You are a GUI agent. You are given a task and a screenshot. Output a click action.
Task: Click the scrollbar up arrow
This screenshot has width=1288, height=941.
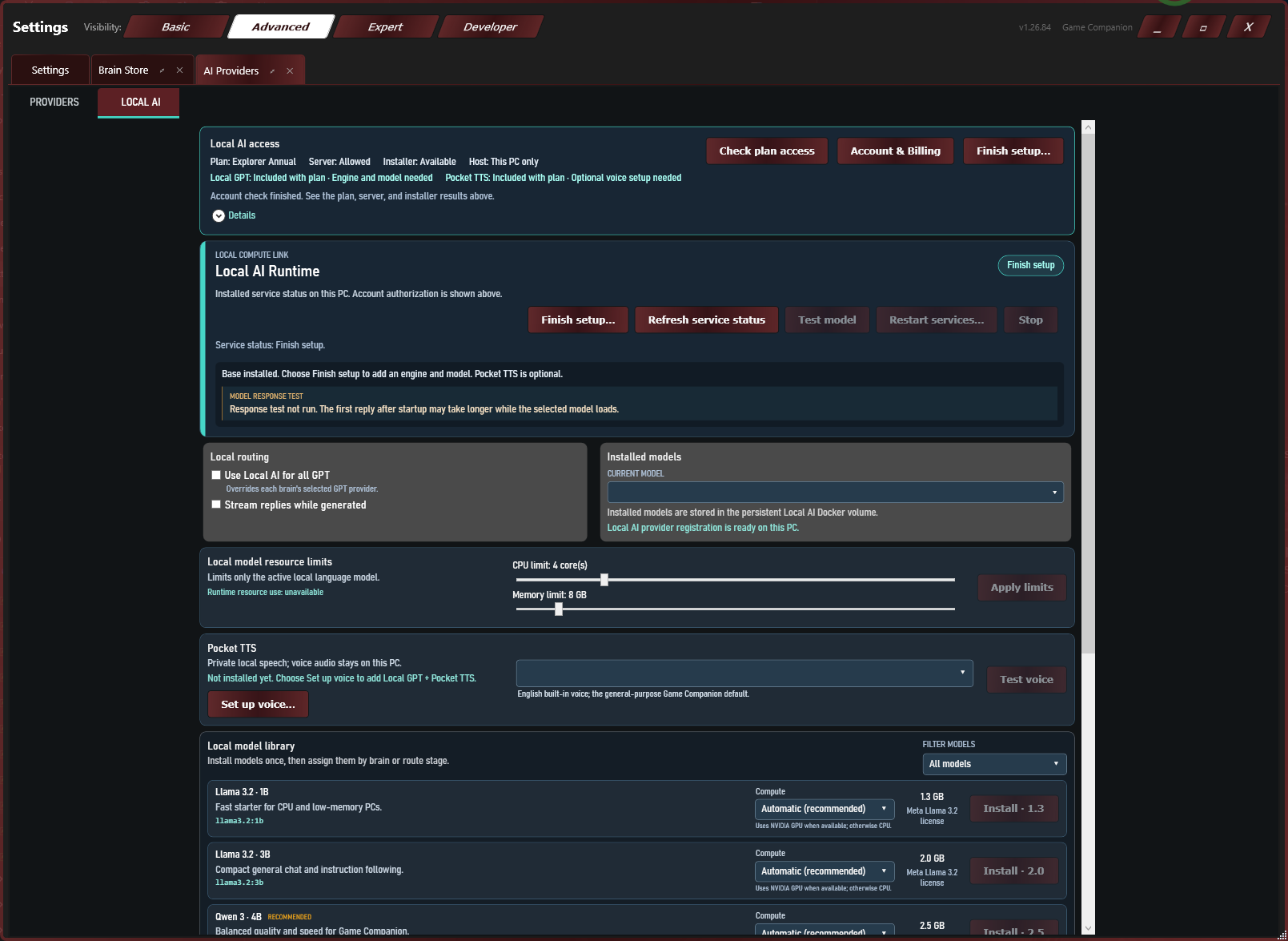click(x=1088, y=127)
